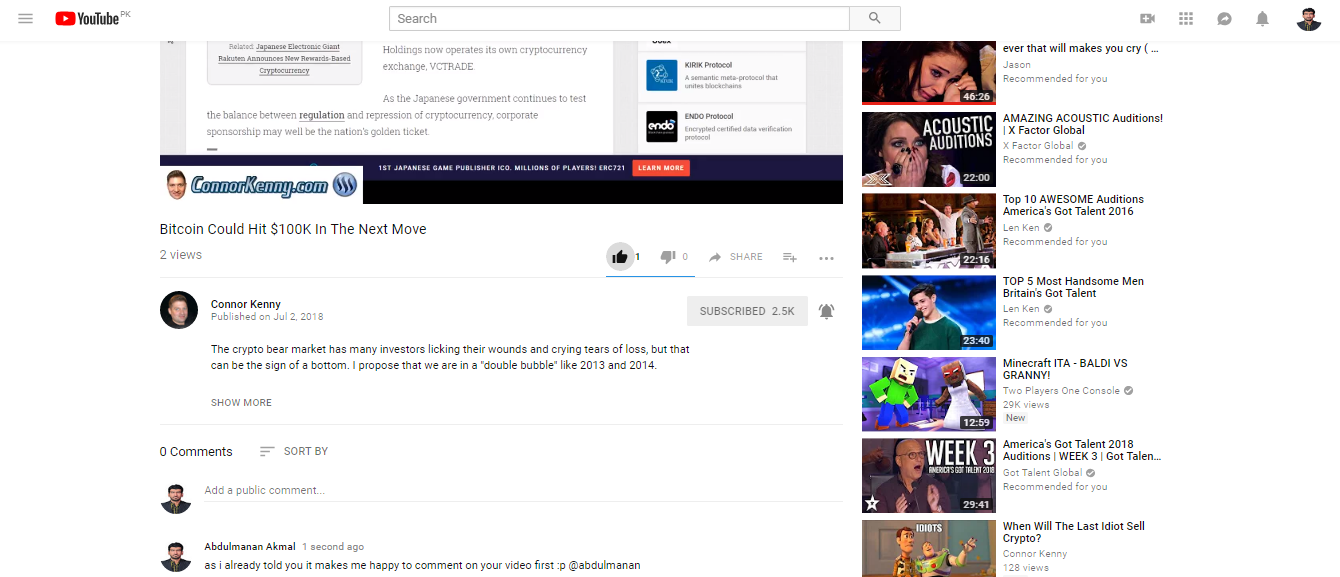Click the '0 Comments' count text
Screen dimensions: 1340x577
point(196,452)
